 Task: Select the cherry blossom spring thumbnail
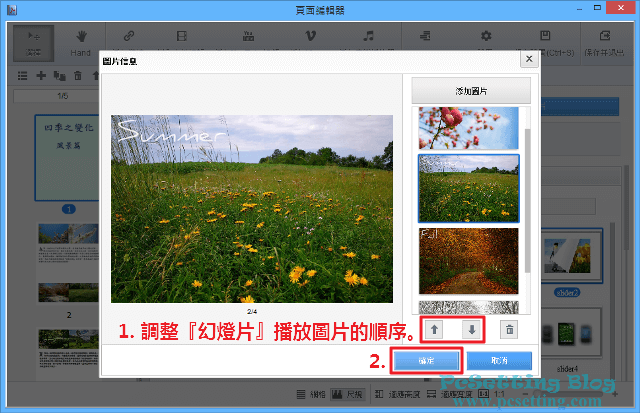pos(468,128)
